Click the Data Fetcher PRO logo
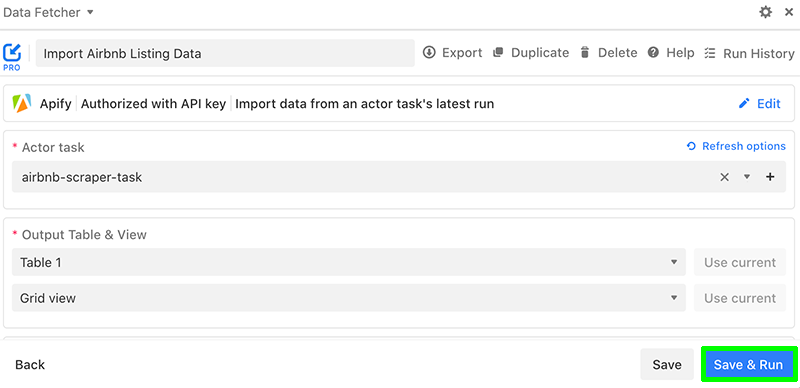The width and height of the screenshot is (800, 388). pyautogui.click(x=12, y=57)
